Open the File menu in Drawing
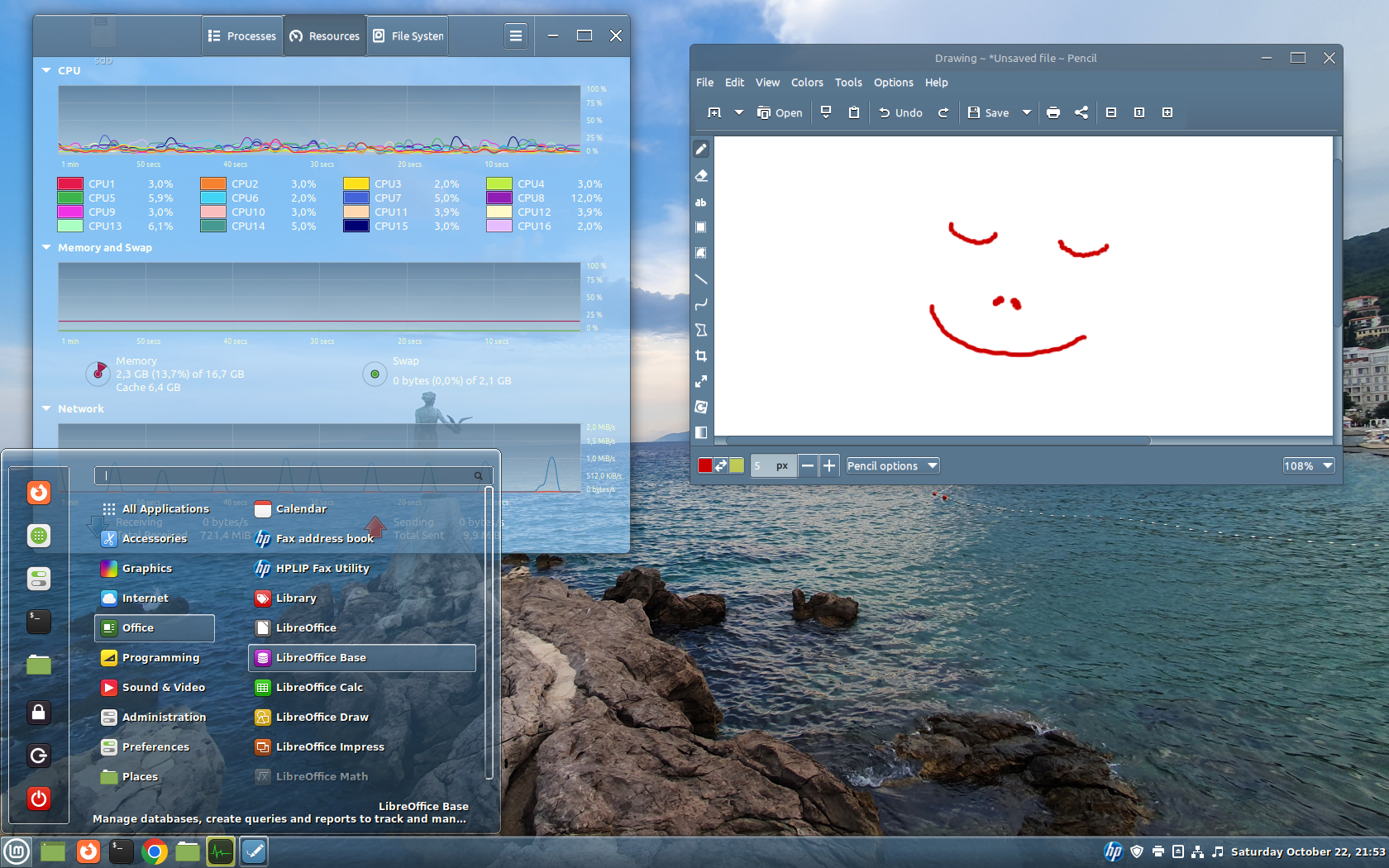Viewport: 1389px width, 868px height. point(704,83)
